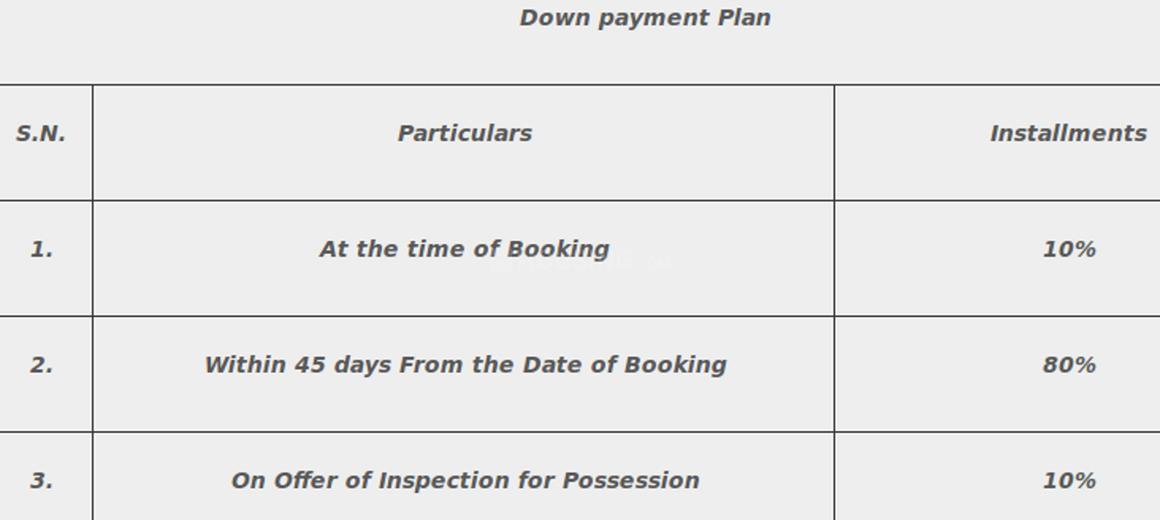Select "On Offer of Inspection for Possession" cell
The image size is (1160, 520).
pyautogui.click(x=465, y=481)
